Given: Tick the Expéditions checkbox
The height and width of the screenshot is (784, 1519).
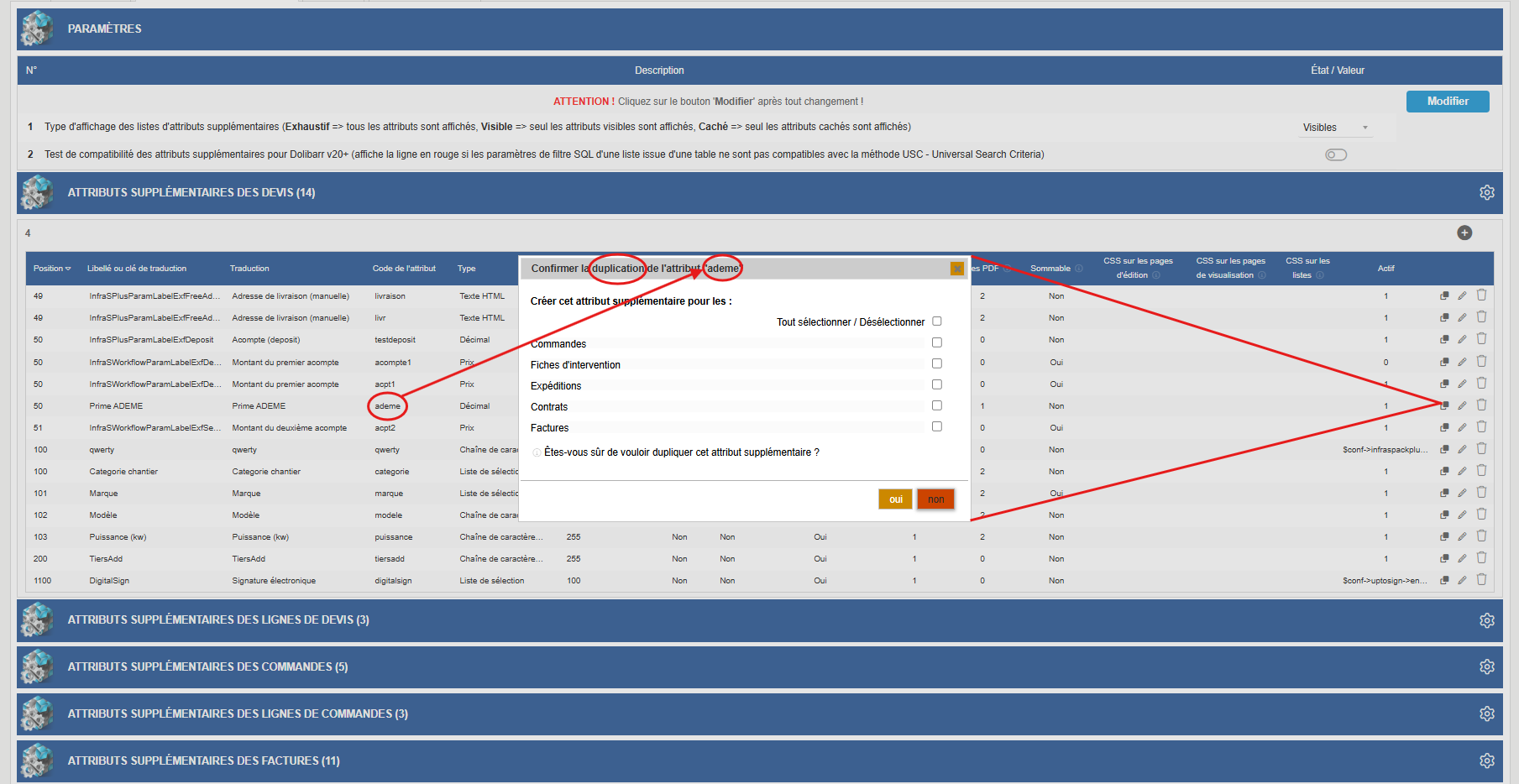Looking at the screenshot, I should pos(937,384).
